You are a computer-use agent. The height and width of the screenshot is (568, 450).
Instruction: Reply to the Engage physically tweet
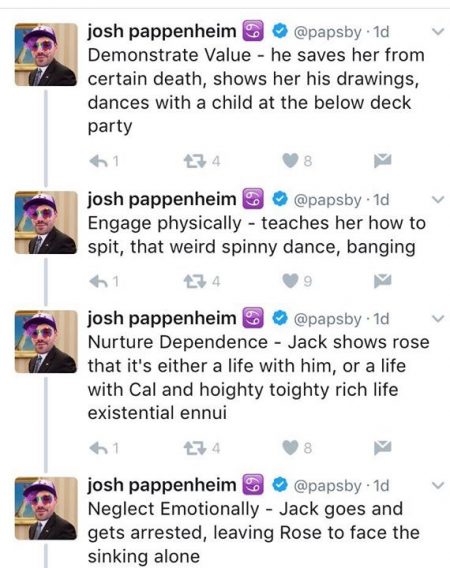tap(98, 281)
